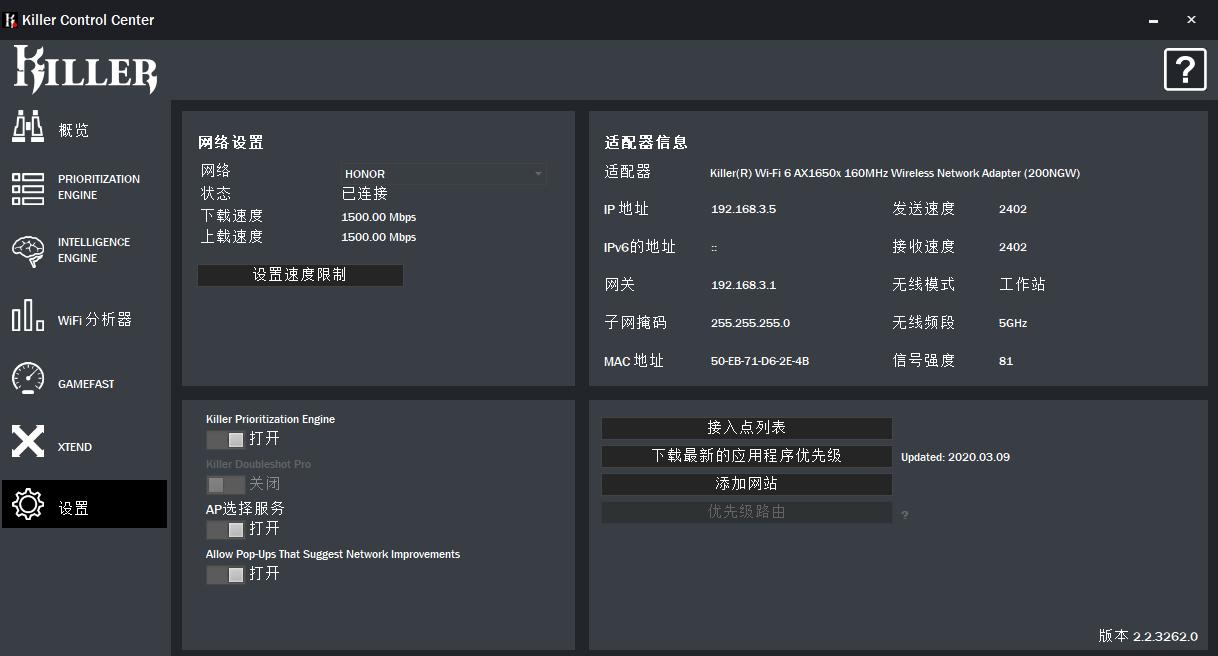Click the disabled Killer Doubleshot Pro switch

click(226, 483)
